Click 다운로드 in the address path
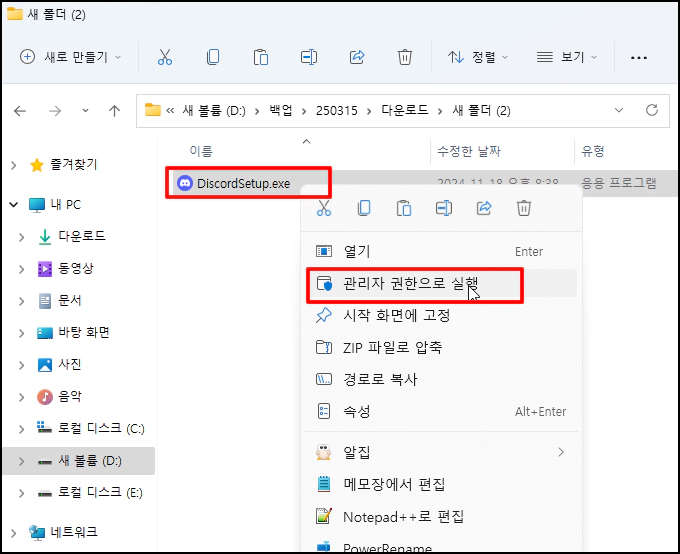Screen dimensions: 680x554 [x=405, y=111]
